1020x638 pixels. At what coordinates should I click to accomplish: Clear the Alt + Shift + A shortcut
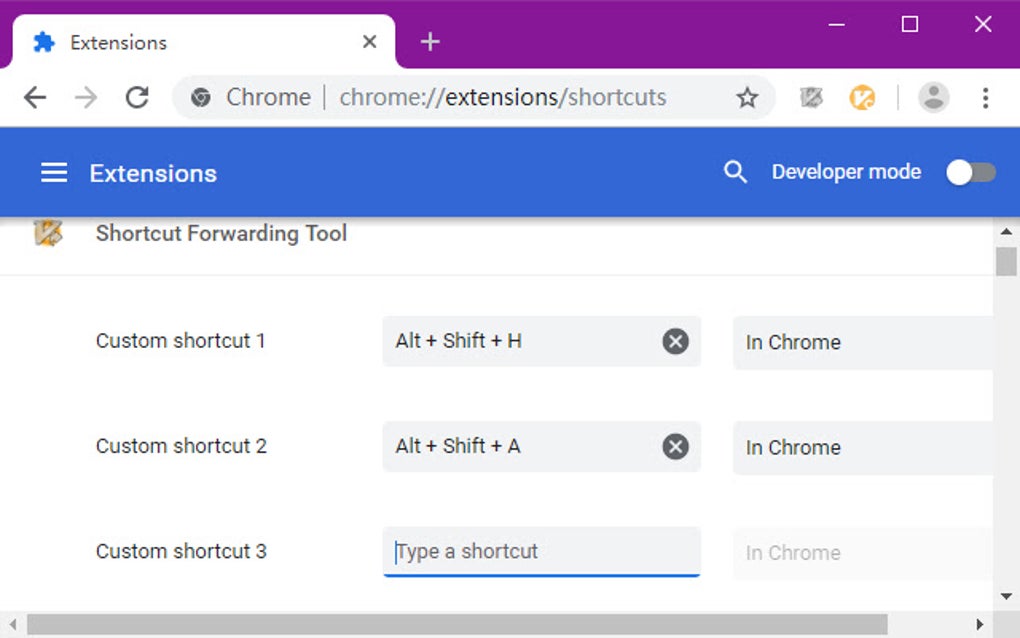coord(675,447)
